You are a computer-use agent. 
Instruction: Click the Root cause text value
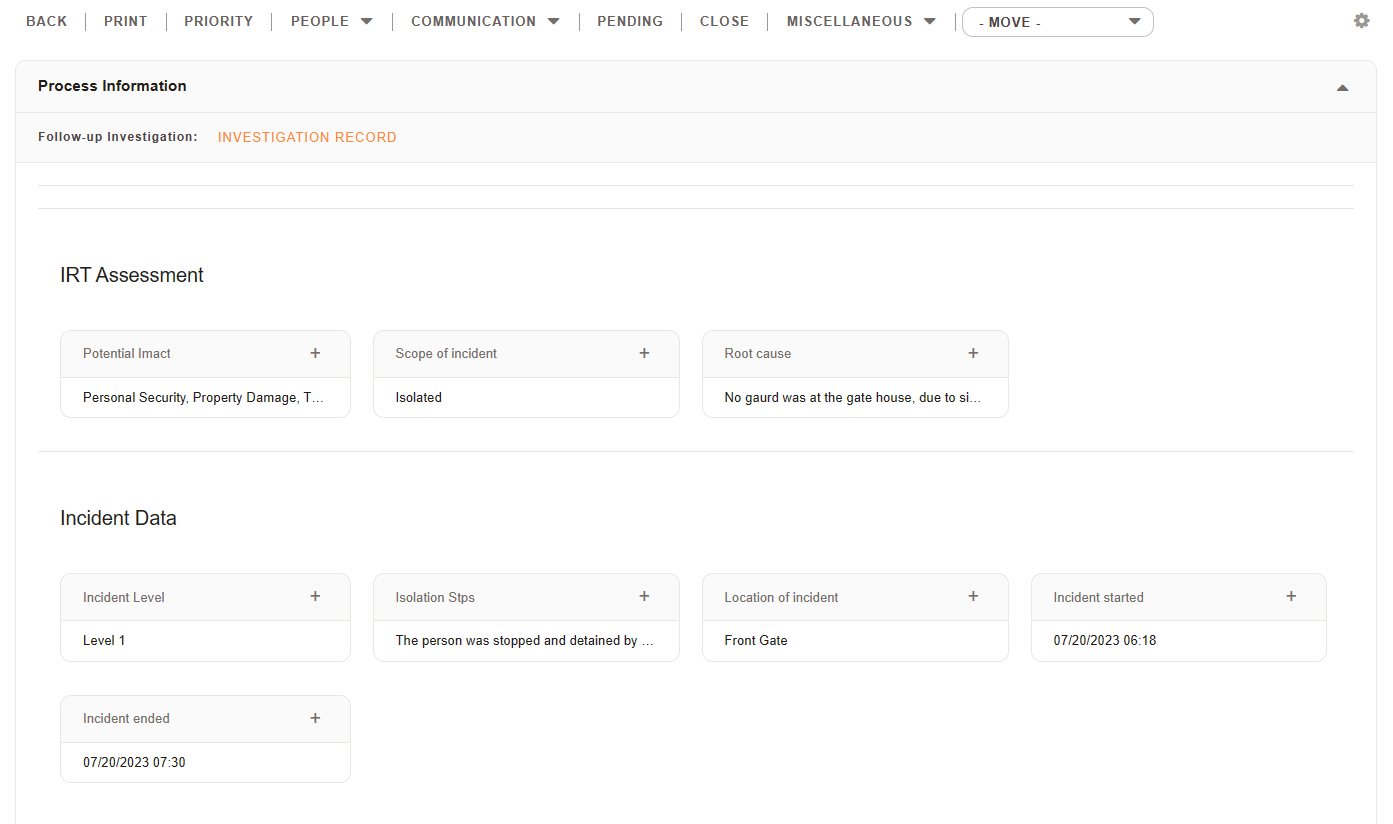pos(852,397)
